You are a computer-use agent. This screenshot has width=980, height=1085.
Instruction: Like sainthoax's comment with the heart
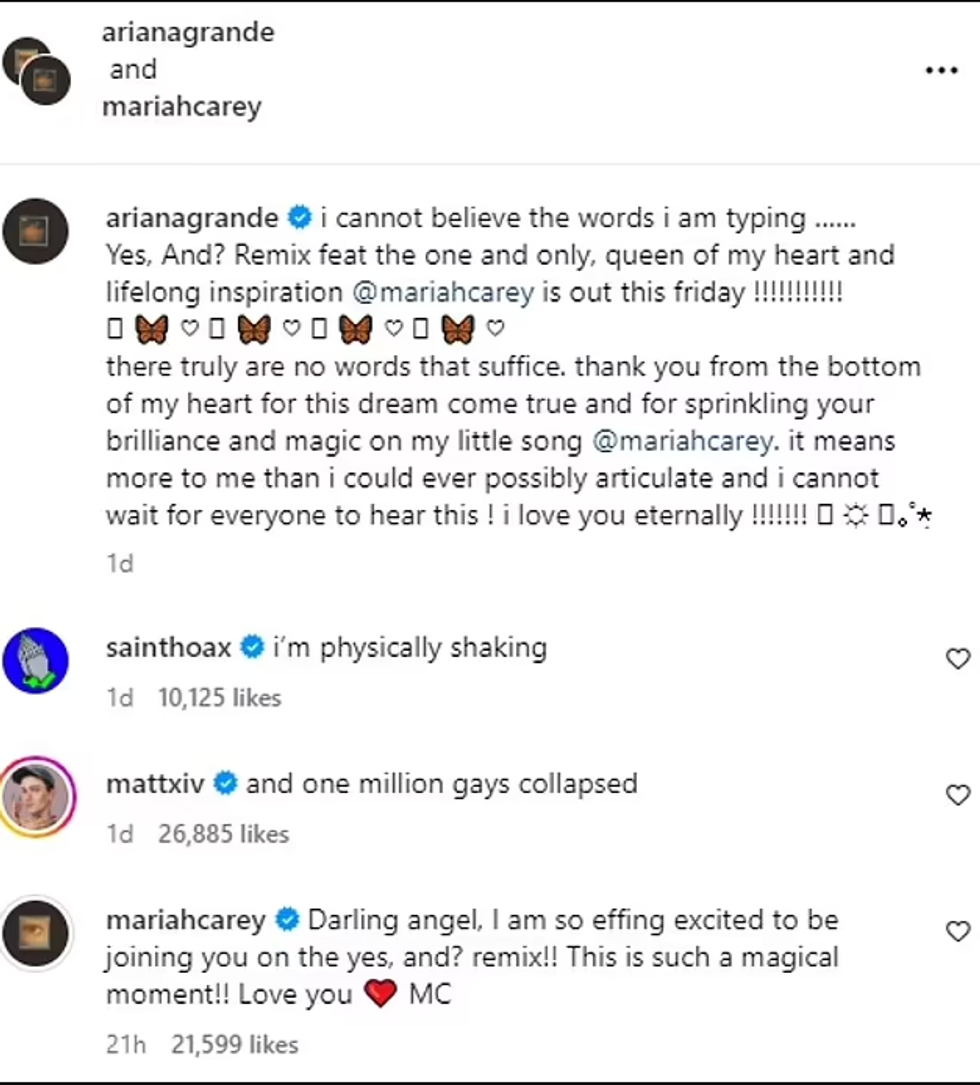[958, 659]
